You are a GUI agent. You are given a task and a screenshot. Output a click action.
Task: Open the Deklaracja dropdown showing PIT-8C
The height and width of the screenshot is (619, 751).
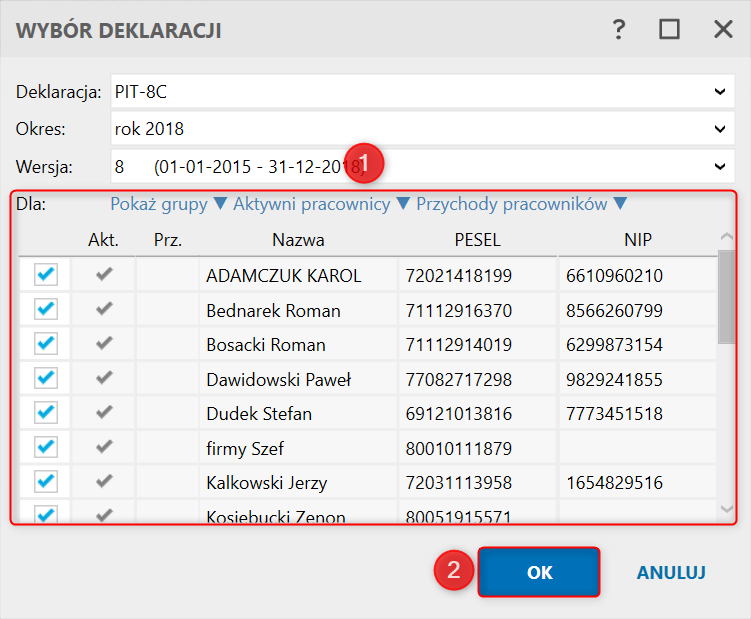pyautogui.click(x=719, y=92)
